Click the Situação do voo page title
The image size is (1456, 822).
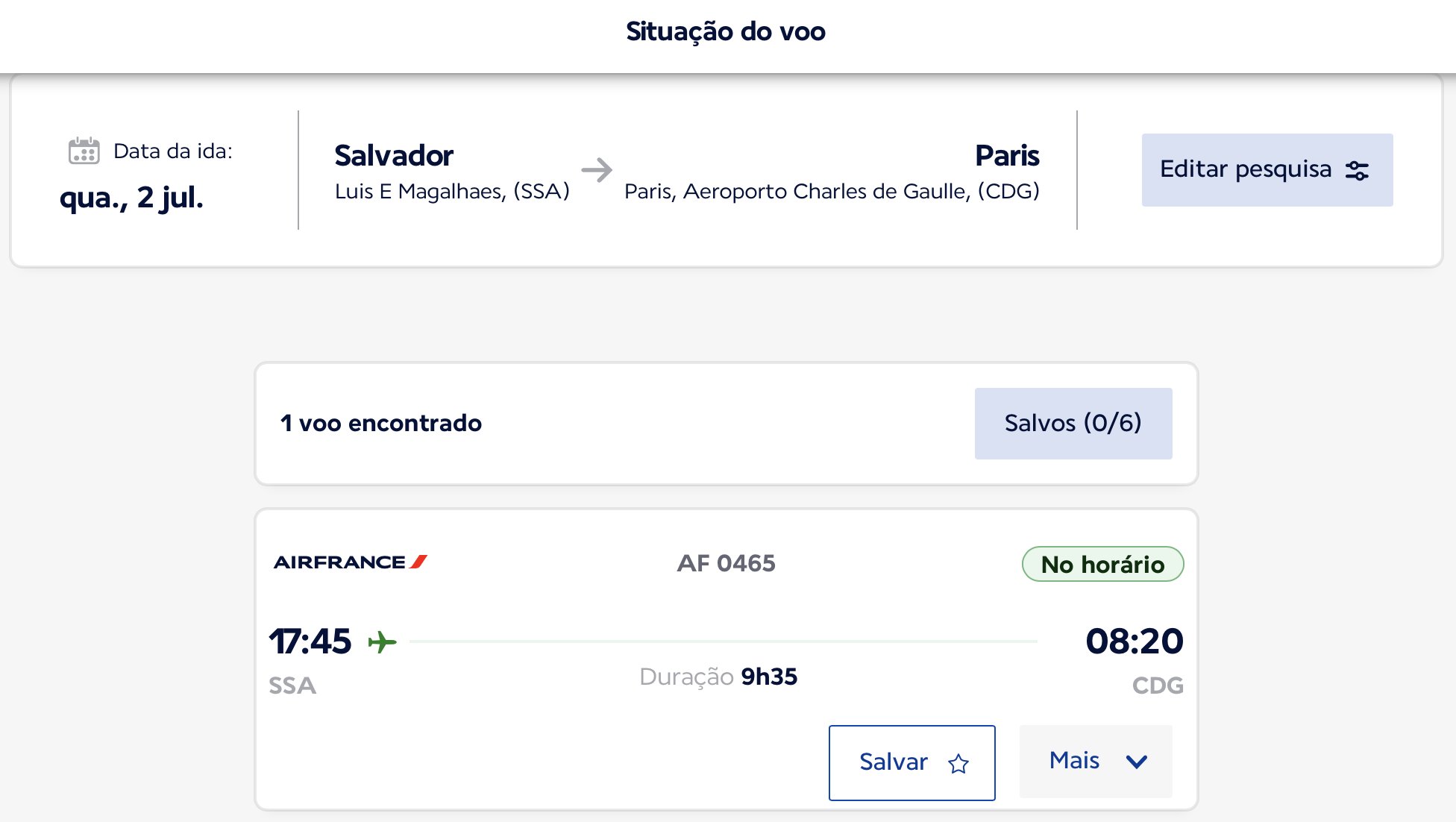click(x=726, y=31)
